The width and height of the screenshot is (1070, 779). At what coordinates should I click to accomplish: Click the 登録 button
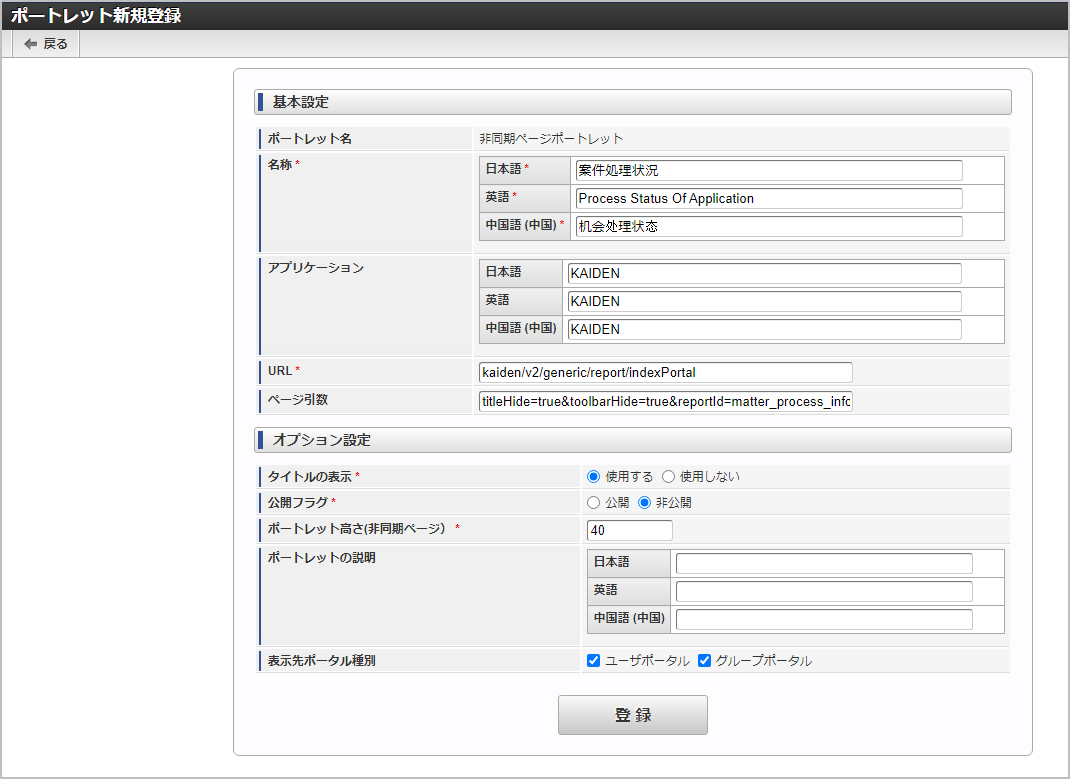coord(632,715)
